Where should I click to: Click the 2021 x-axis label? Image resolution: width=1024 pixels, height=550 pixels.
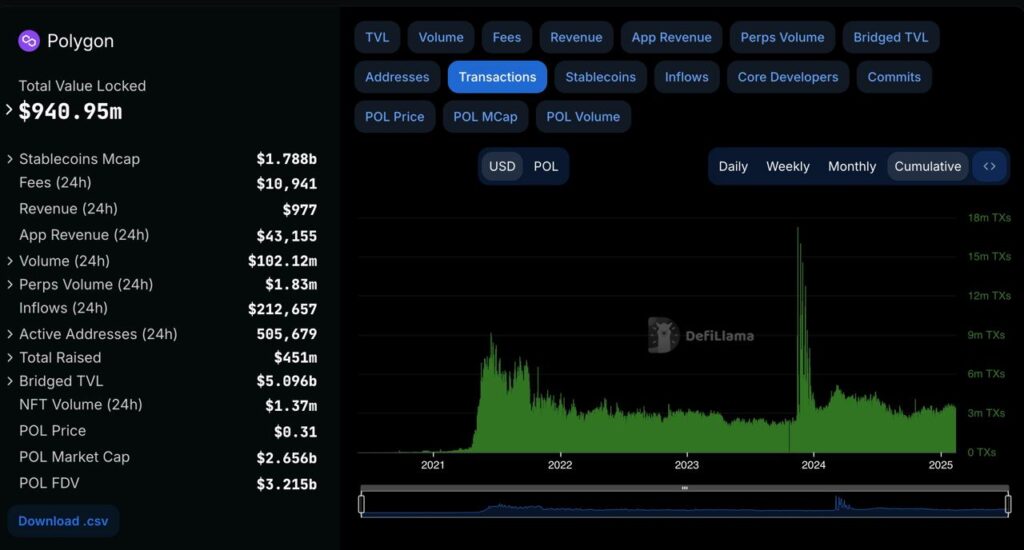coord(432,464)
